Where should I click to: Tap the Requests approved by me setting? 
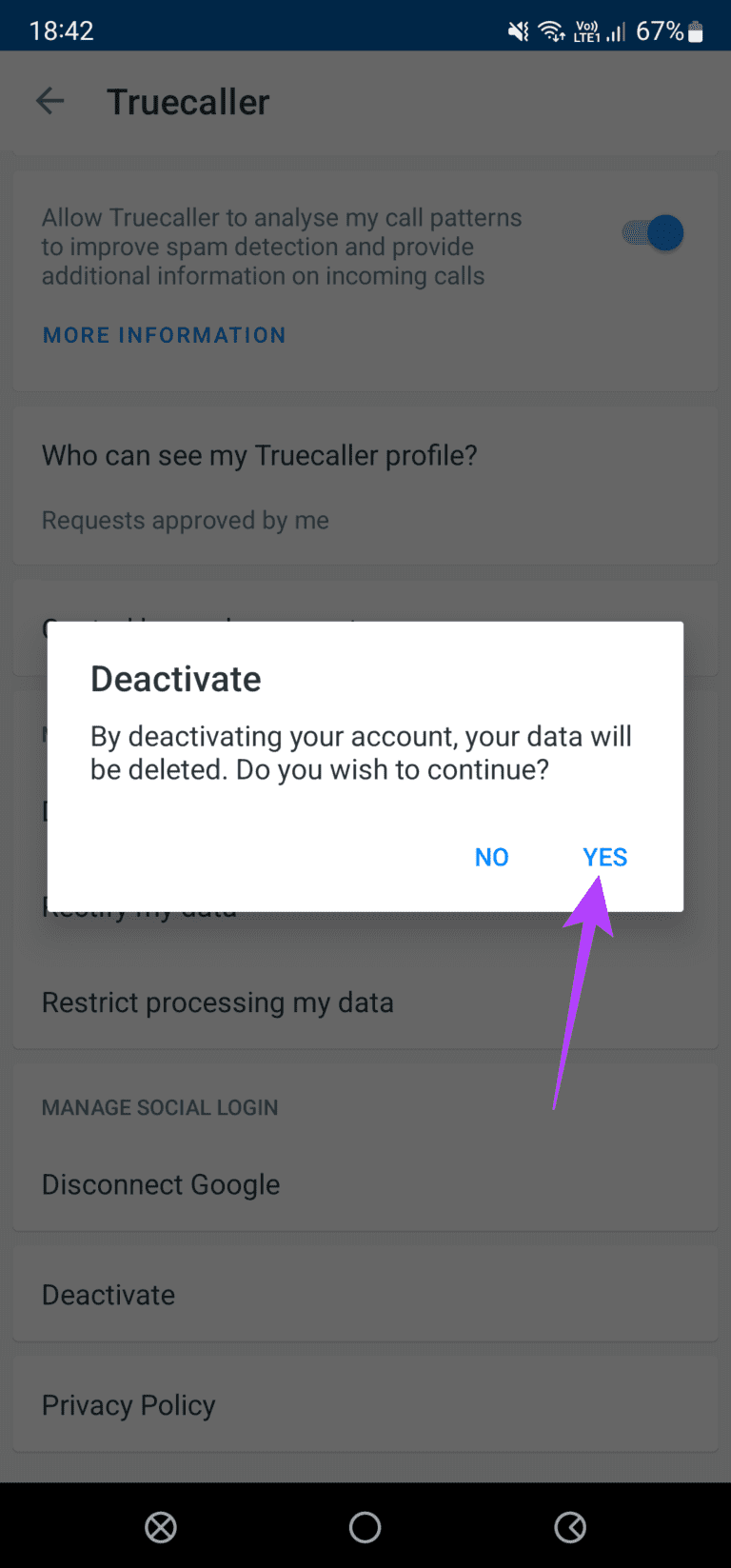click(185, 520)
